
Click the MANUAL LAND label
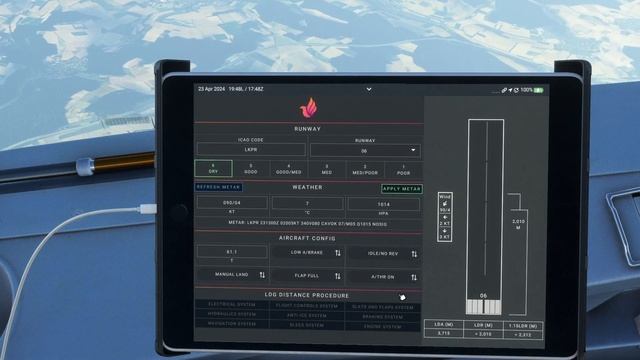(231, 275)
